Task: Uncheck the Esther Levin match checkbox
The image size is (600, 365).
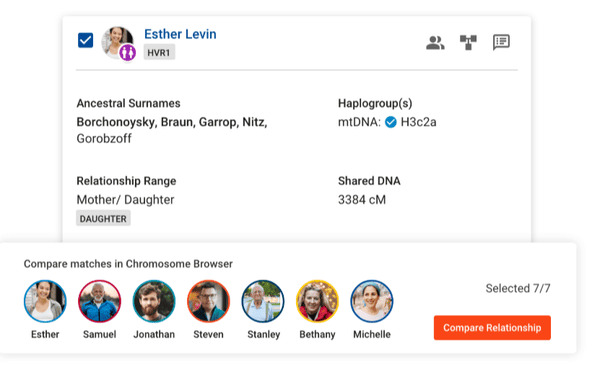Action: pyautogui.click(x=85, y=40)
